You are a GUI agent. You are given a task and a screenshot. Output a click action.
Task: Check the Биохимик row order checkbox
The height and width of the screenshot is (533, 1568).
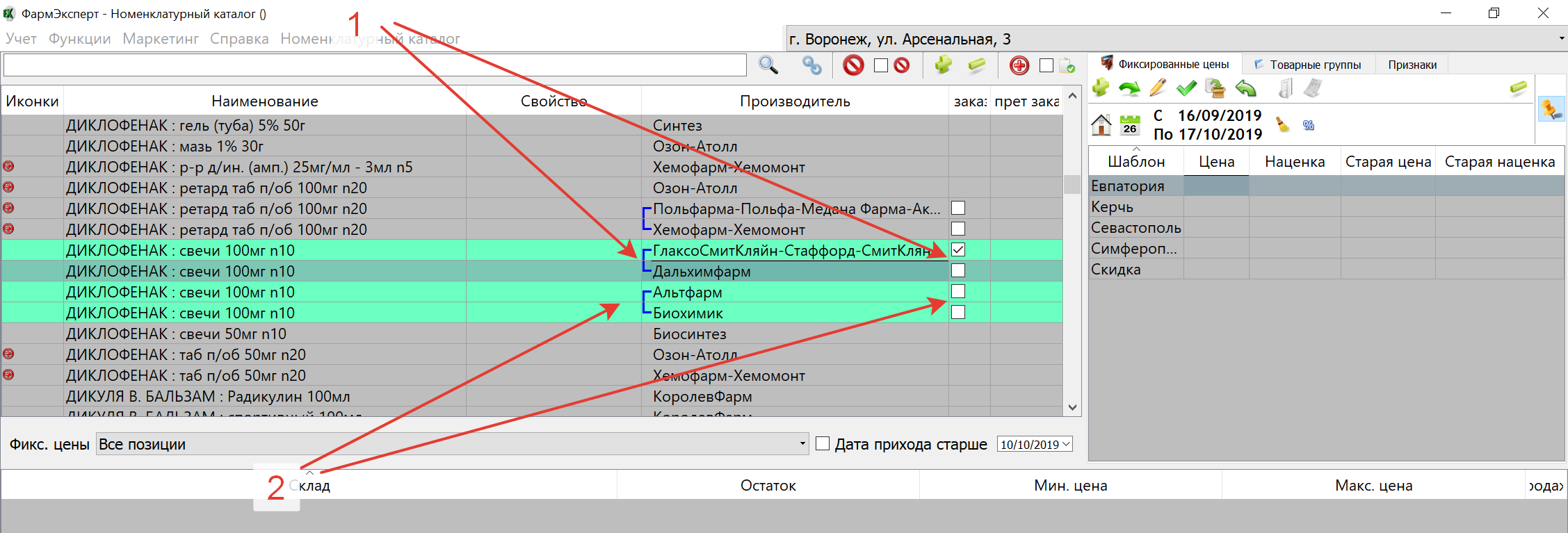pos(958,312)
